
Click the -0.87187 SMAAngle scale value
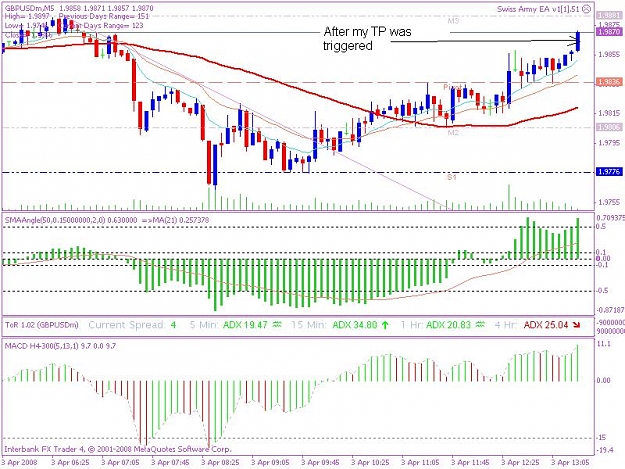[x=610, y=310]
